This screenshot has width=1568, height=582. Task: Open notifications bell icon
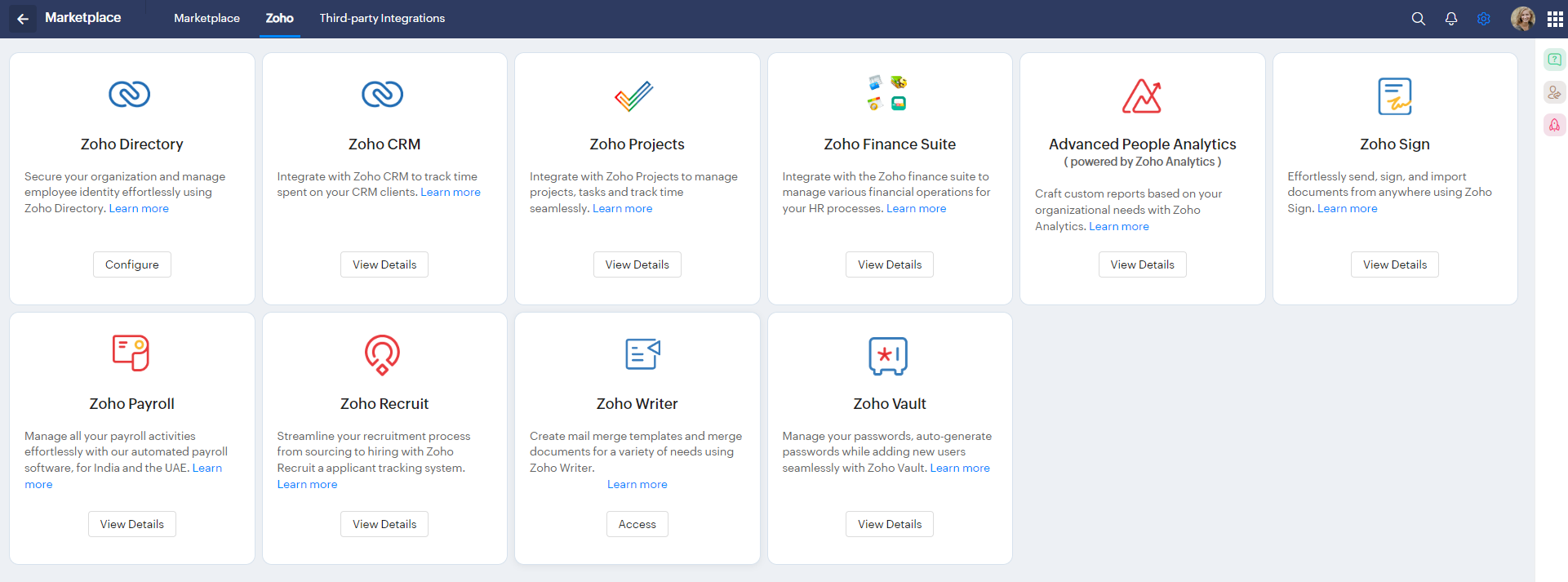pyautogui.click(x=1451, y=19)
